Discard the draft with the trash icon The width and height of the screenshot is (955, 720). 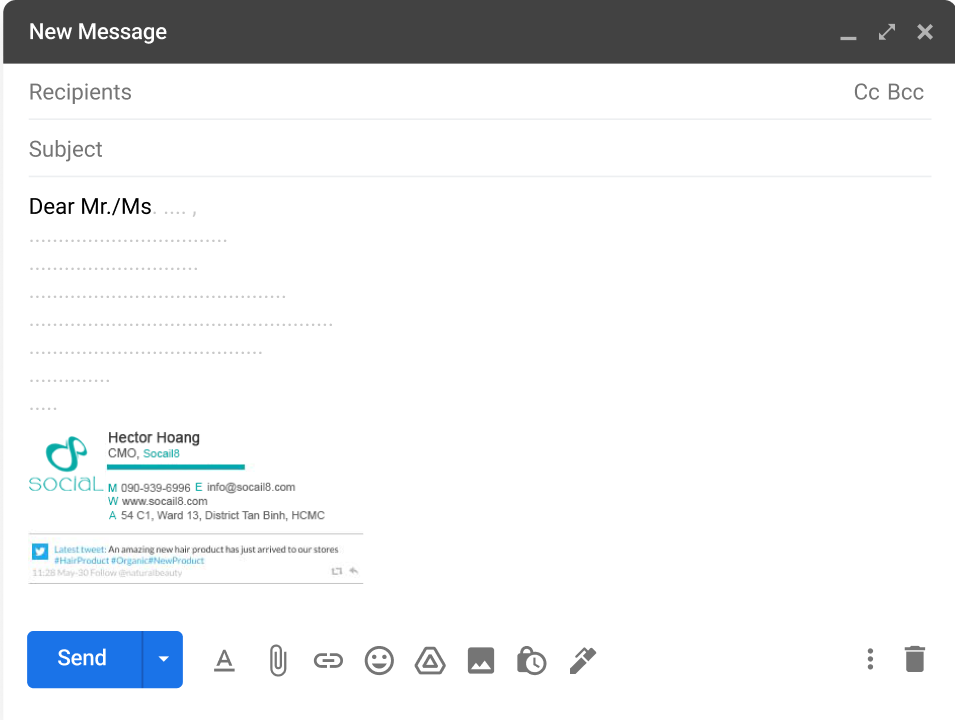[x=914, y=659]
